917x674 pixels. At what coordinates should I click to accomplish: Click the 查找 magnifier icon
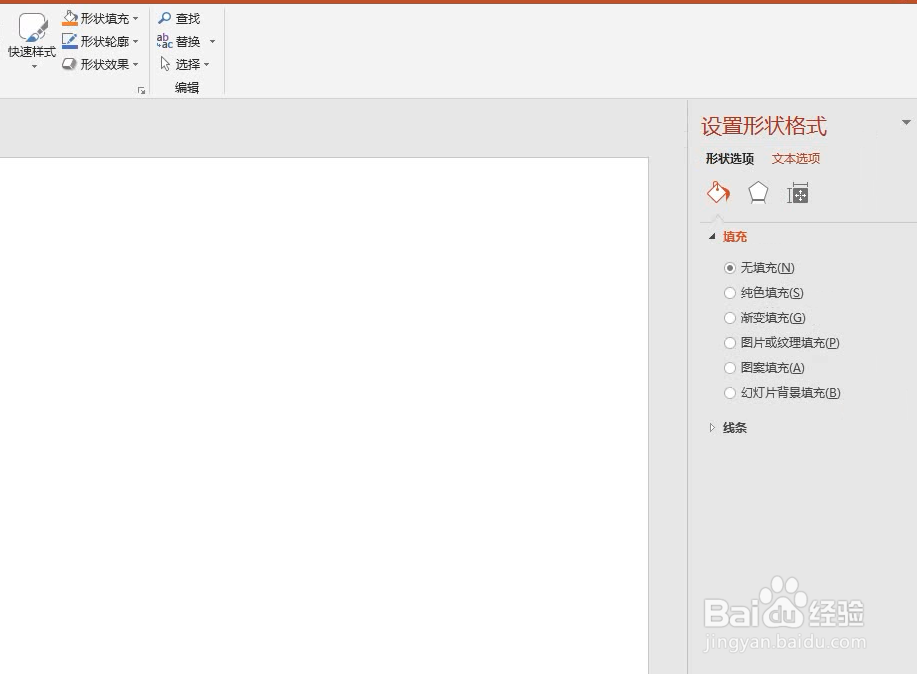click(165, 18)
